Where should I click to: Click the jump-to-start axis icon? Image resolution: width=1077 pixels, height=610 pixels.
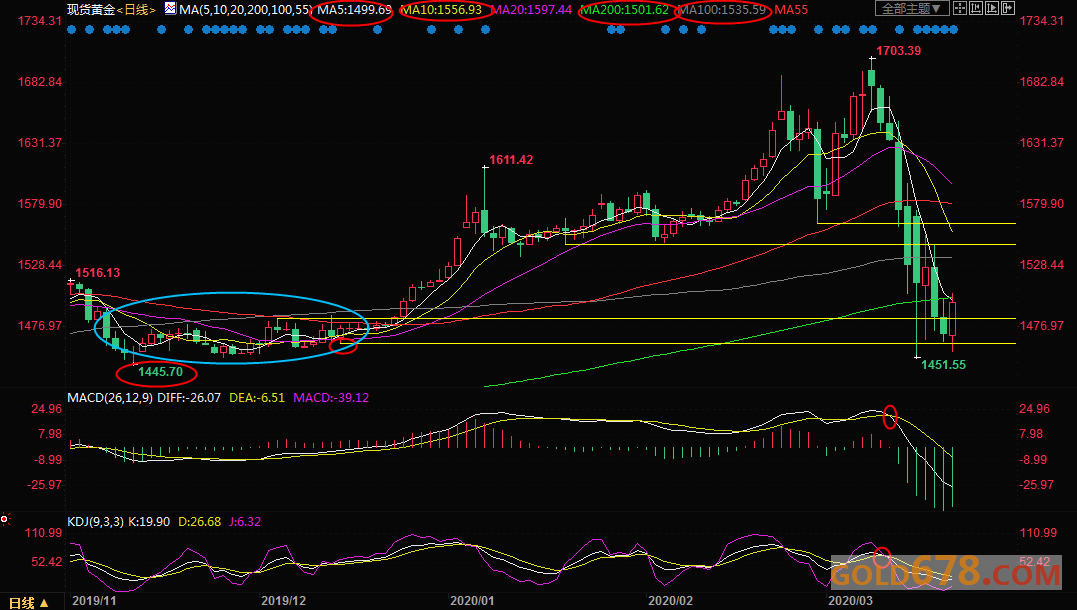(976, 8)
